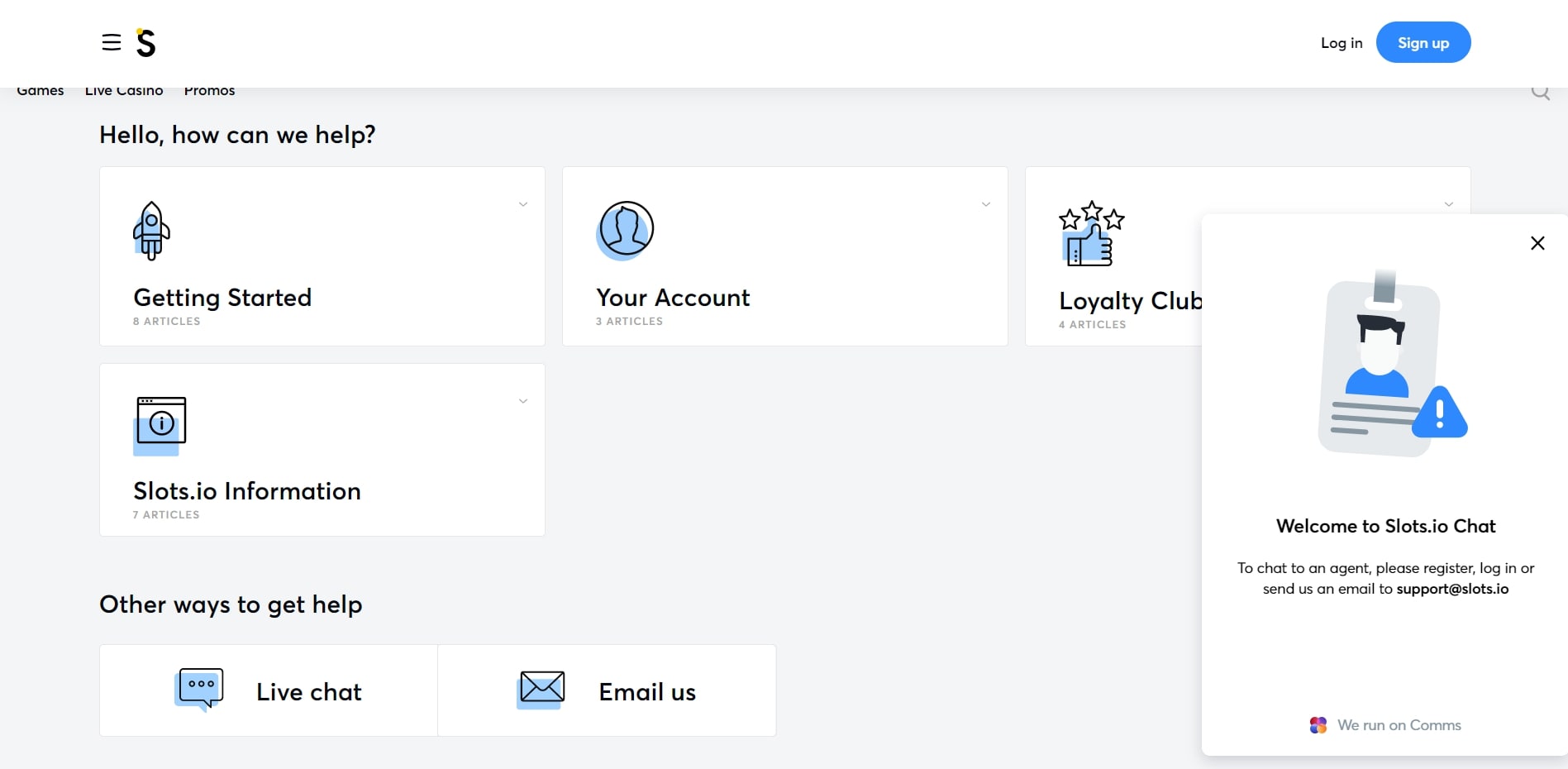Image resolution: width=1568 pixels, height=769 pixels.
Task: Click Hello, how can we help heading
Action: [x=237, y=135]
